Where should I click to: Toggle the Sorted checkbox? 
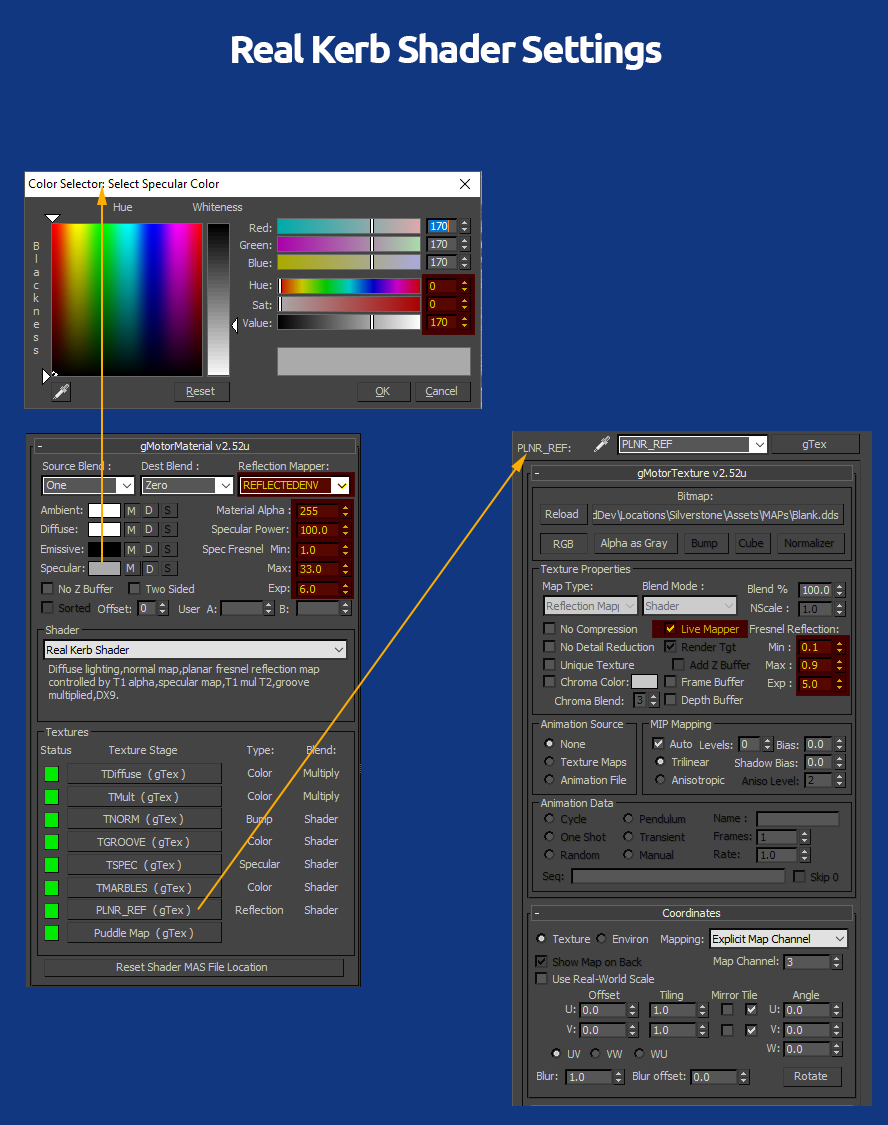47,608
